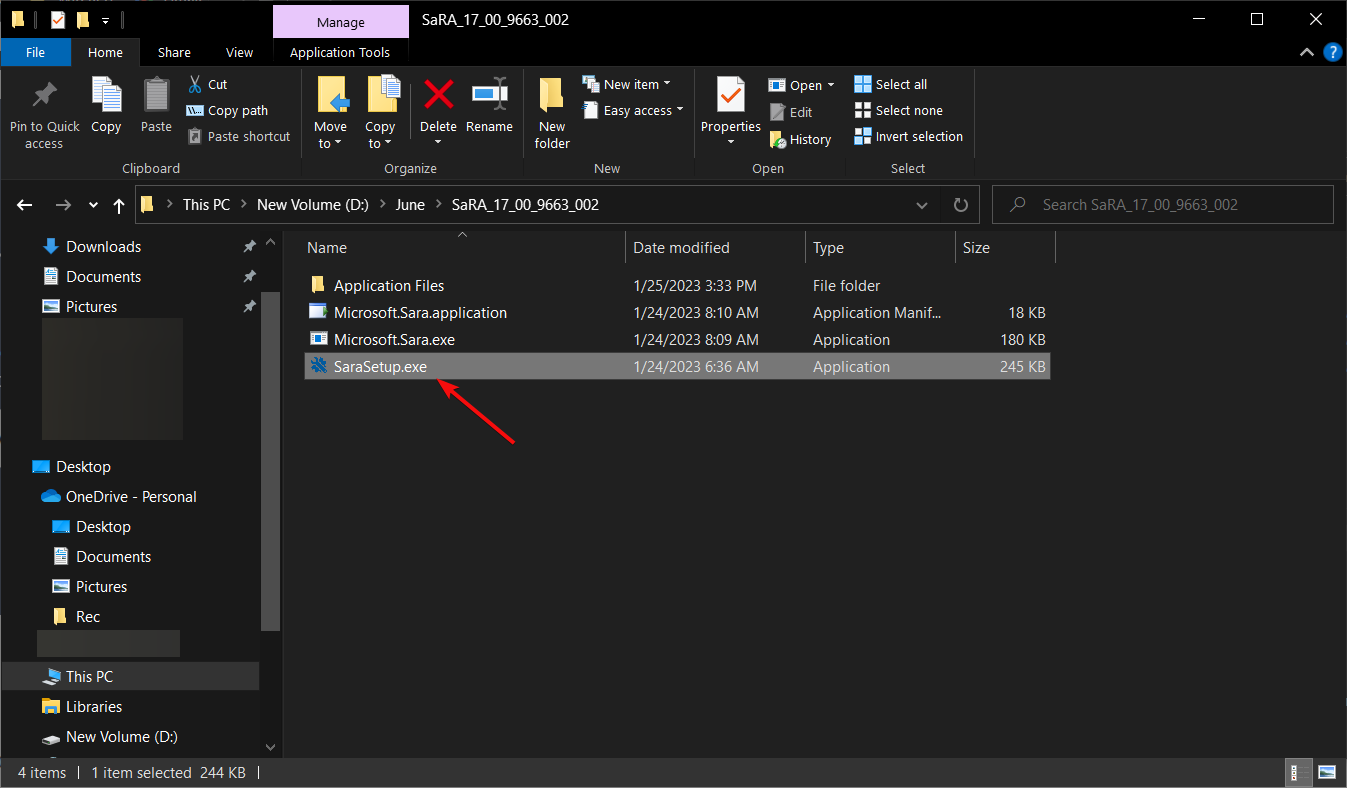Viewport: 1347px width, 788px height.
Task: Click the search box
Action: click(1162, 205)
